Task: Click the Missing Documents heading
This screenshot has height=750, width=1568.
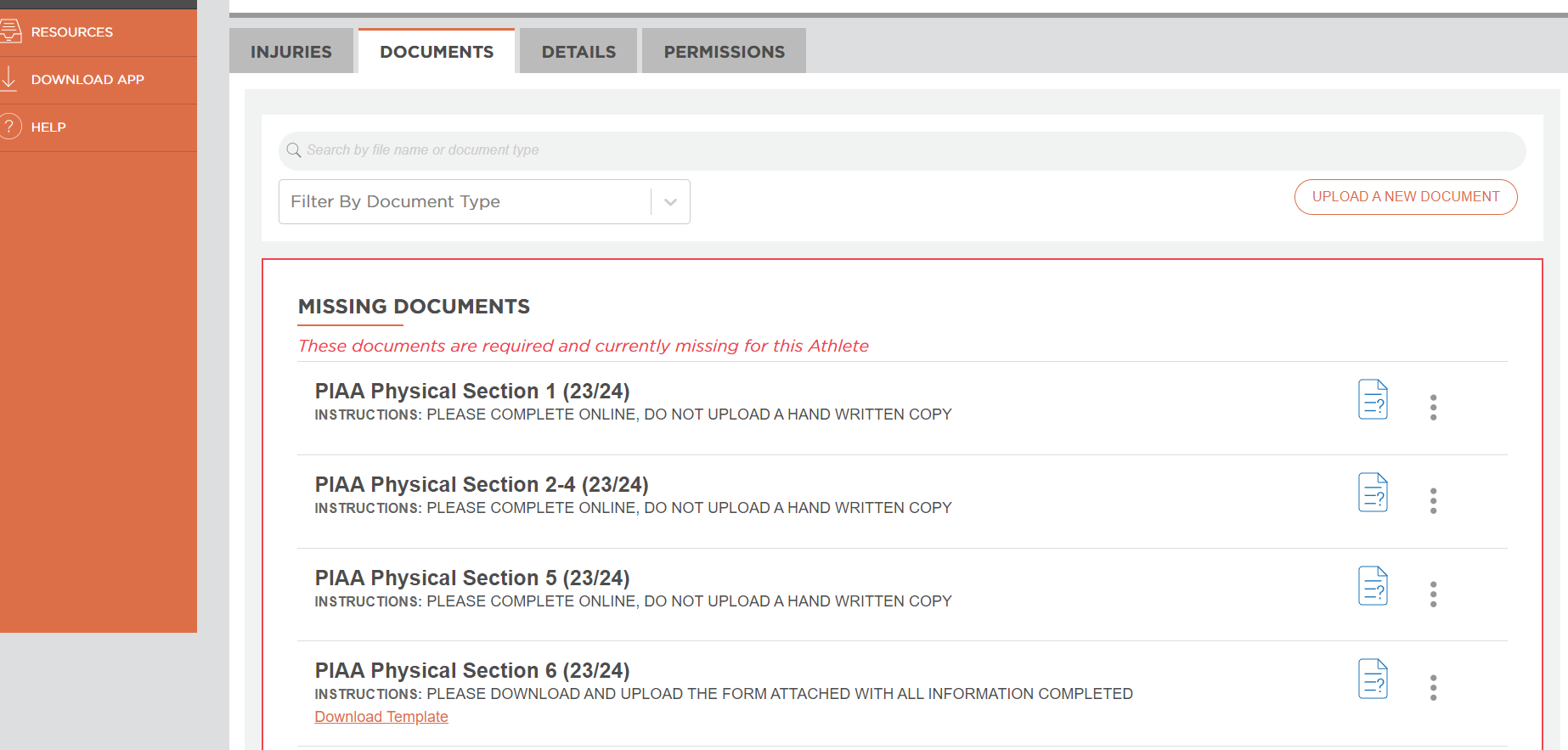Action: pyautogui.click(x=414, y=307)
